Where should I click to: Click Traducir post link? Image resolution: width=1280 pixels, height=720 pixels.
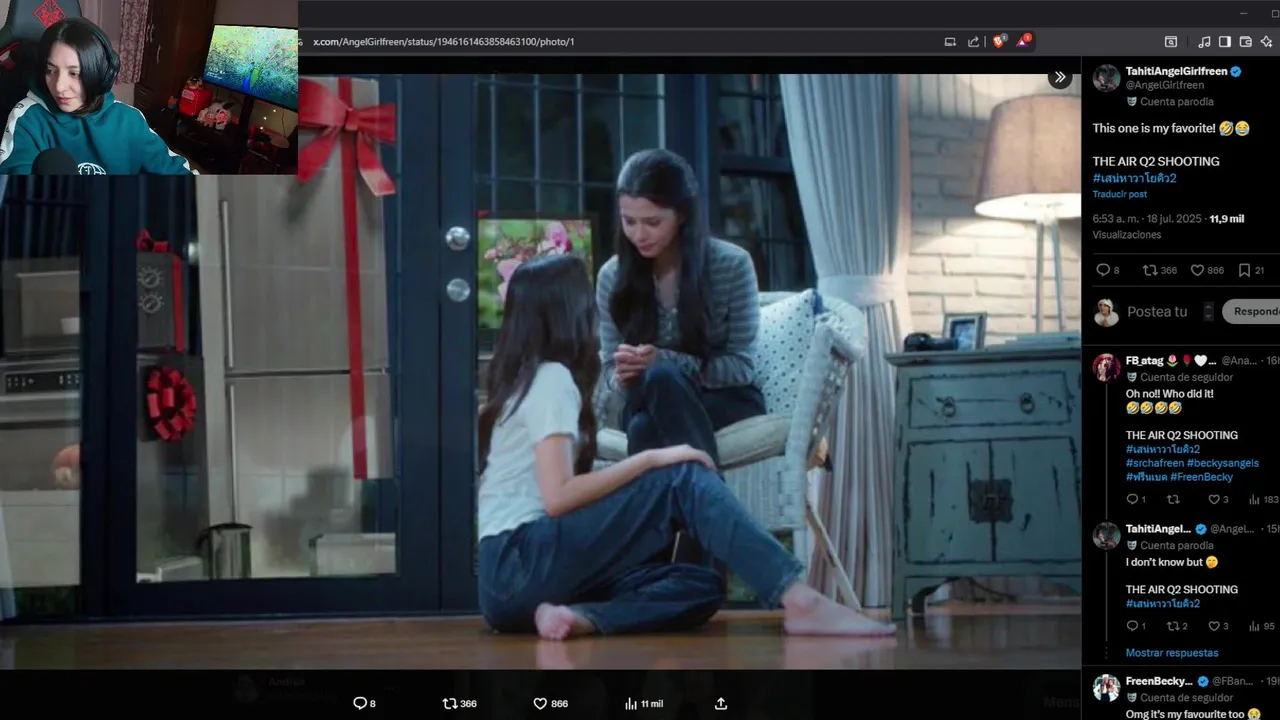pyautogui.click(x=1119, y=194)
